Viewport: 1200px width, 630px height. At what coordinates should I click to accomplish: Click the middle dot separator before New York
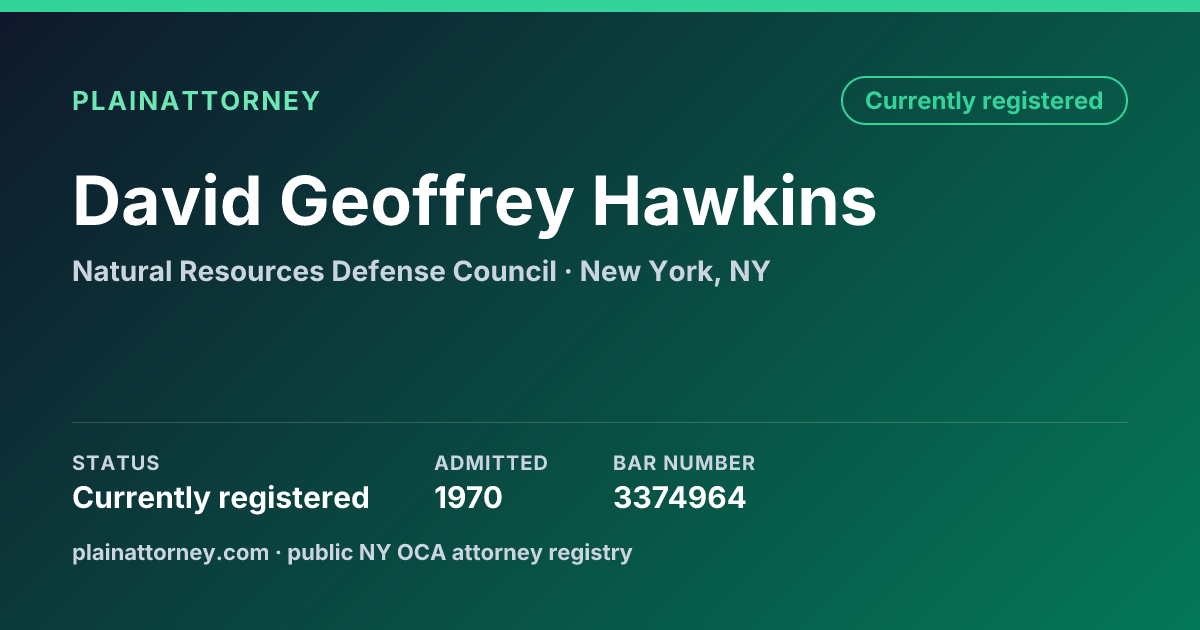(568, 272)
